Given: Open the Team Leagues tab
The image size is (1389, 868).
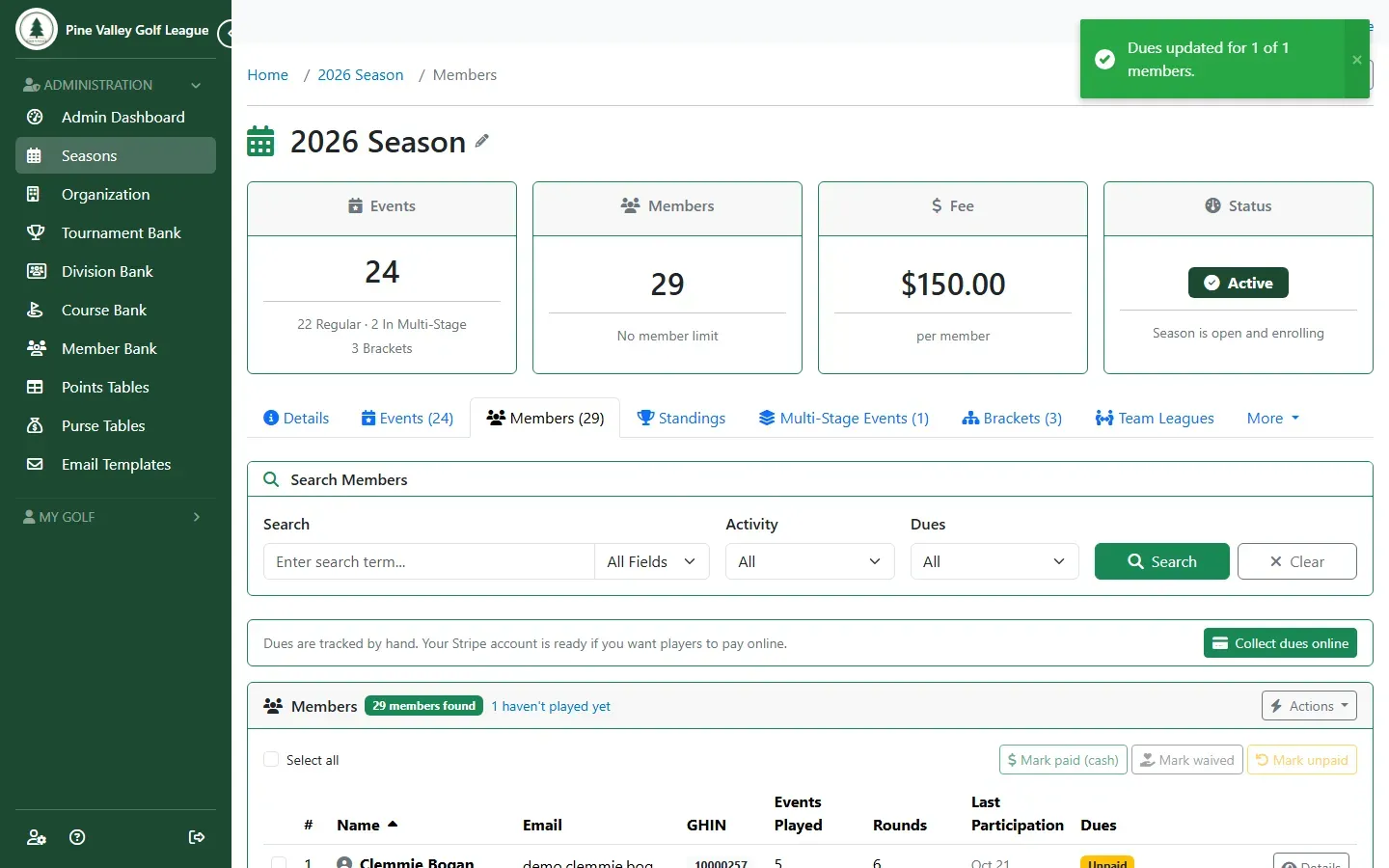Looking at the screenshot, I should tap(1155, 418).
